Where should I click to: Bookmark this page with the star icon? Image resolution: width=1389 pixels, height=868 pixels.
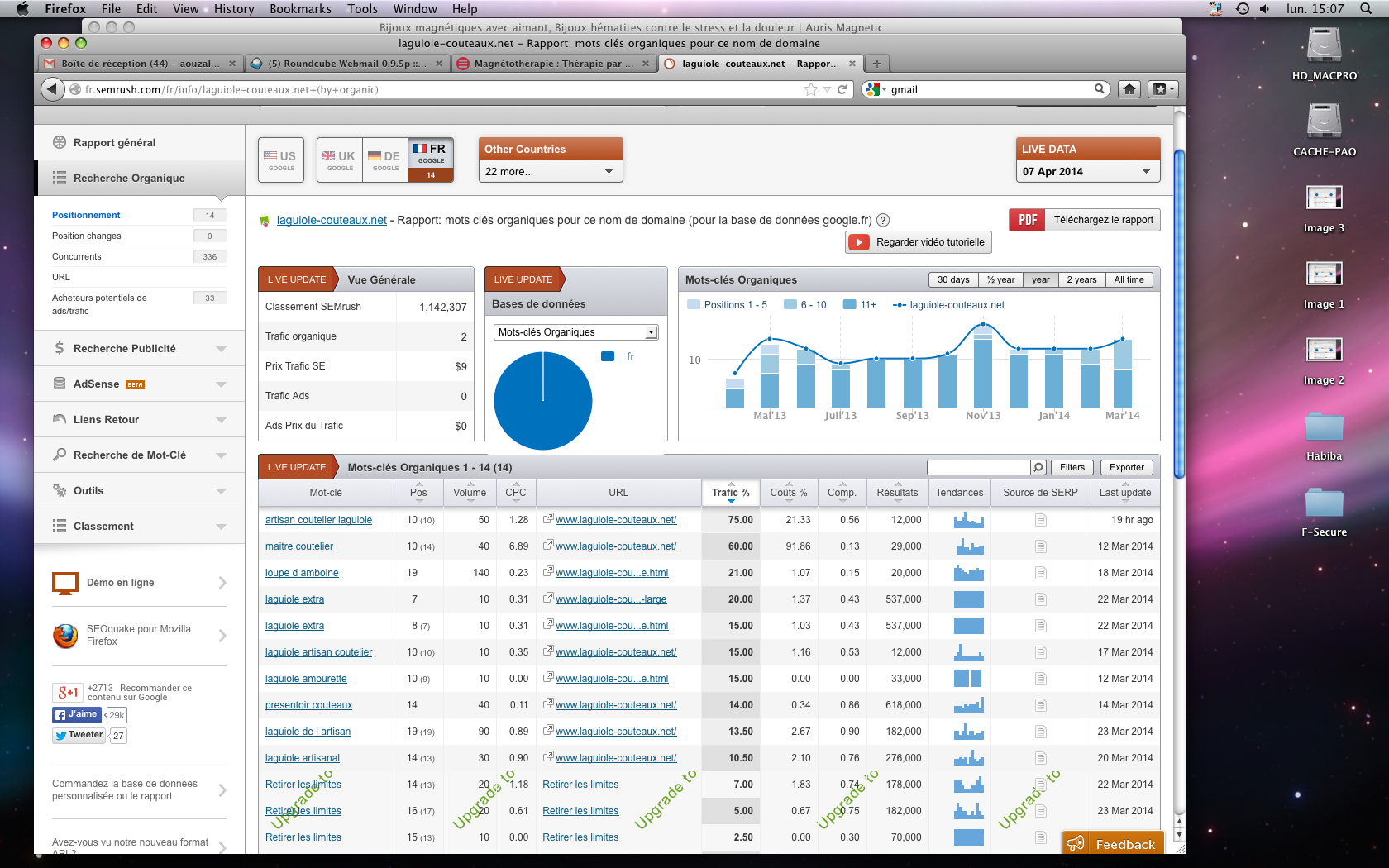(811, 89)
